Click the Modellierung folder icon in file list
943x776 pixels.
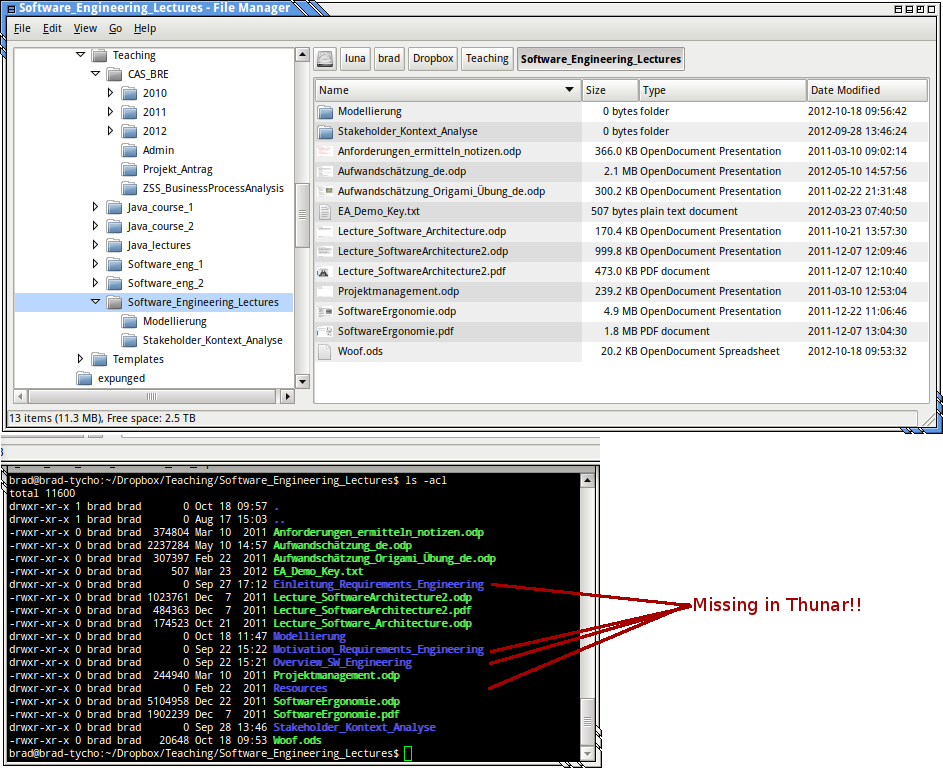(325, 112)
